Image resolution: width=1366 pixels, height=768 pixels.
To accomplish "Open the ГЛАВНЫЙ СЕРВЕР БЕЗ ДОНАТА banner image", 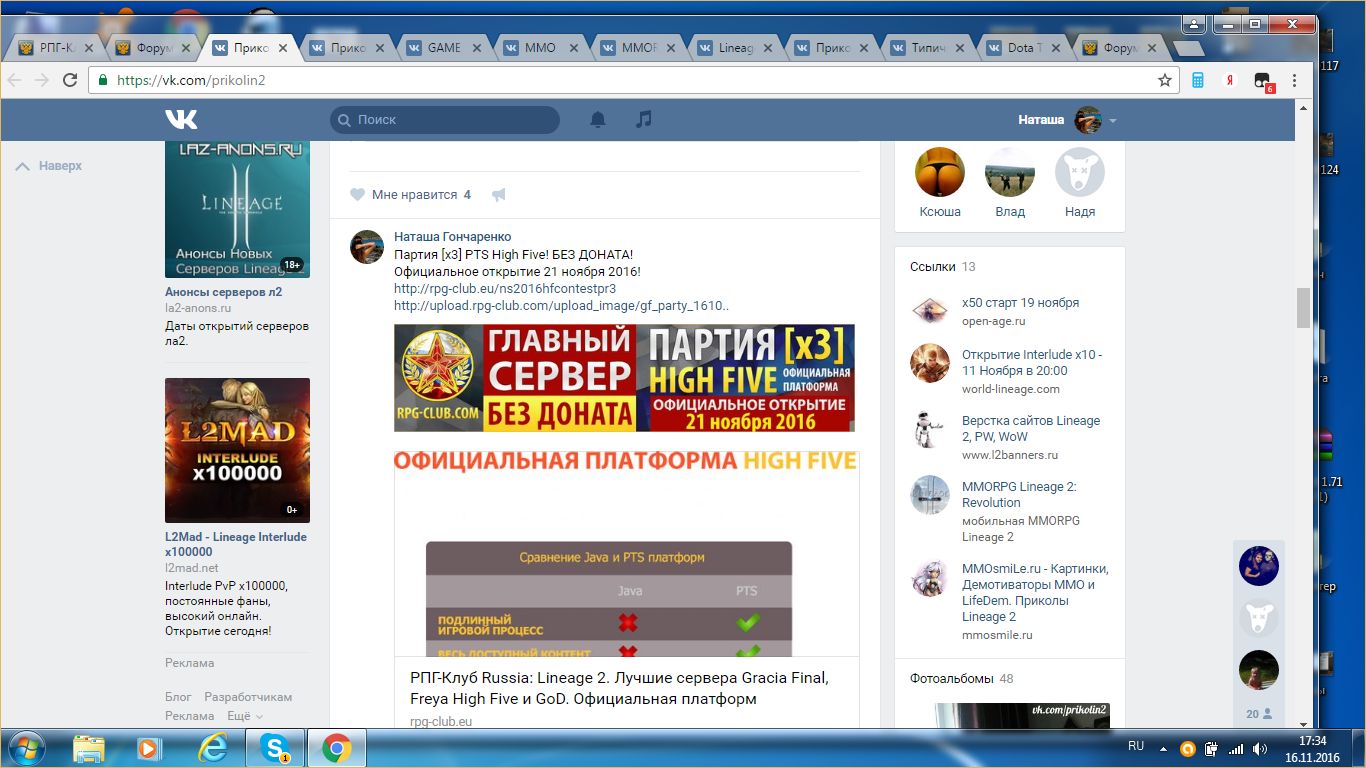I will coord(624,378).
